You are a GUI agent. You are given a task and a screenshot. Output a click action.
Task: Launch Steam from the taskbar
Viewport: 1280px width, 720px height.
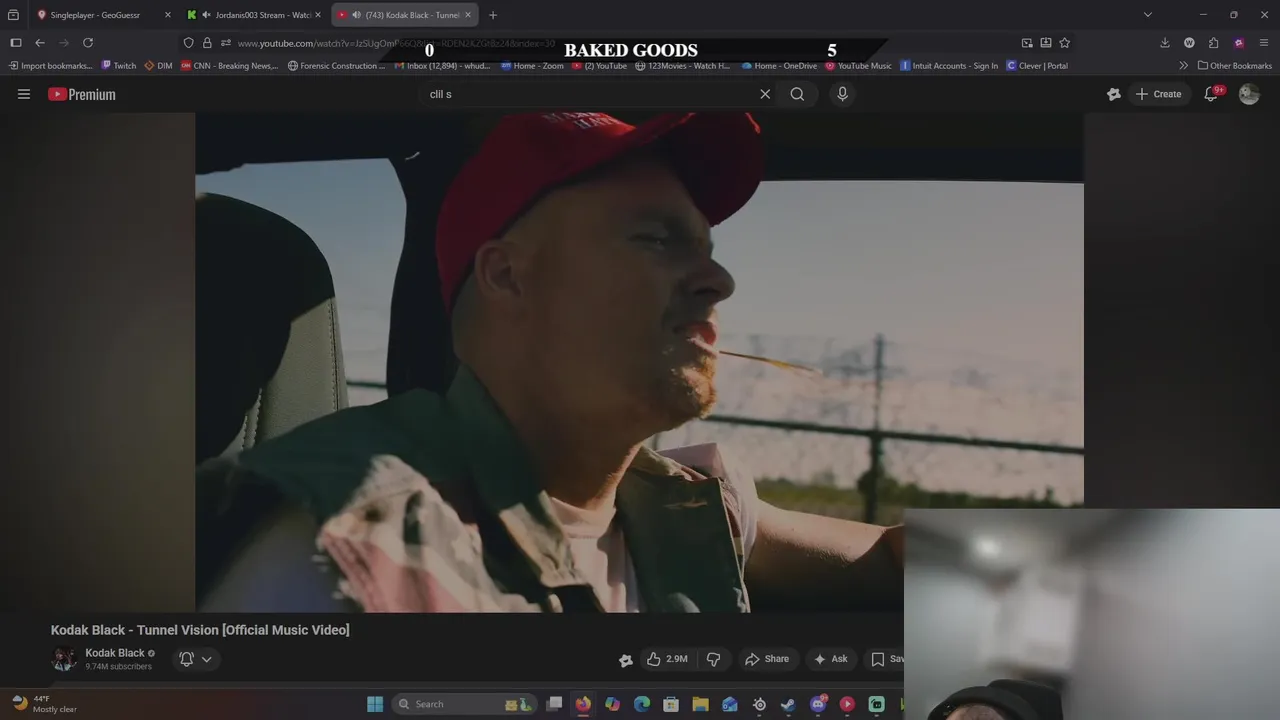(x=788, y=704)
